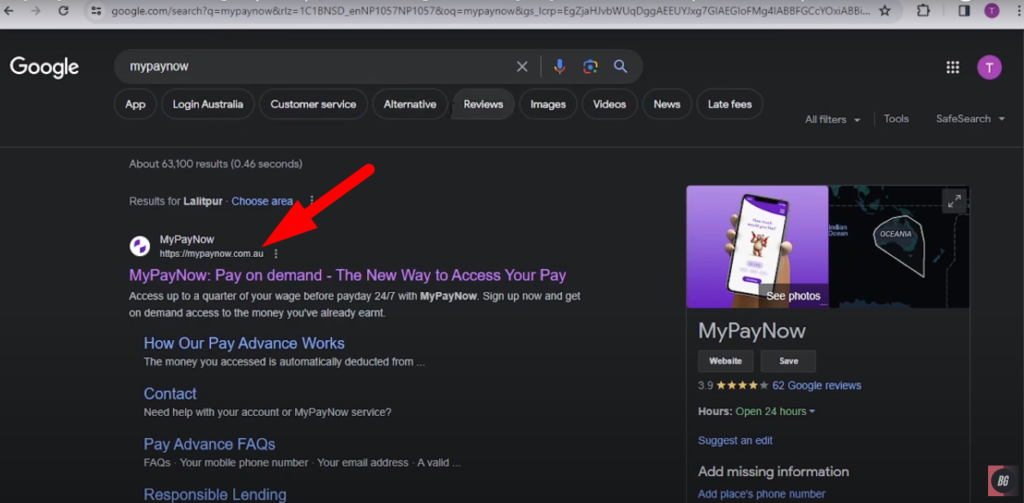Click in the Google search input field

310,66
